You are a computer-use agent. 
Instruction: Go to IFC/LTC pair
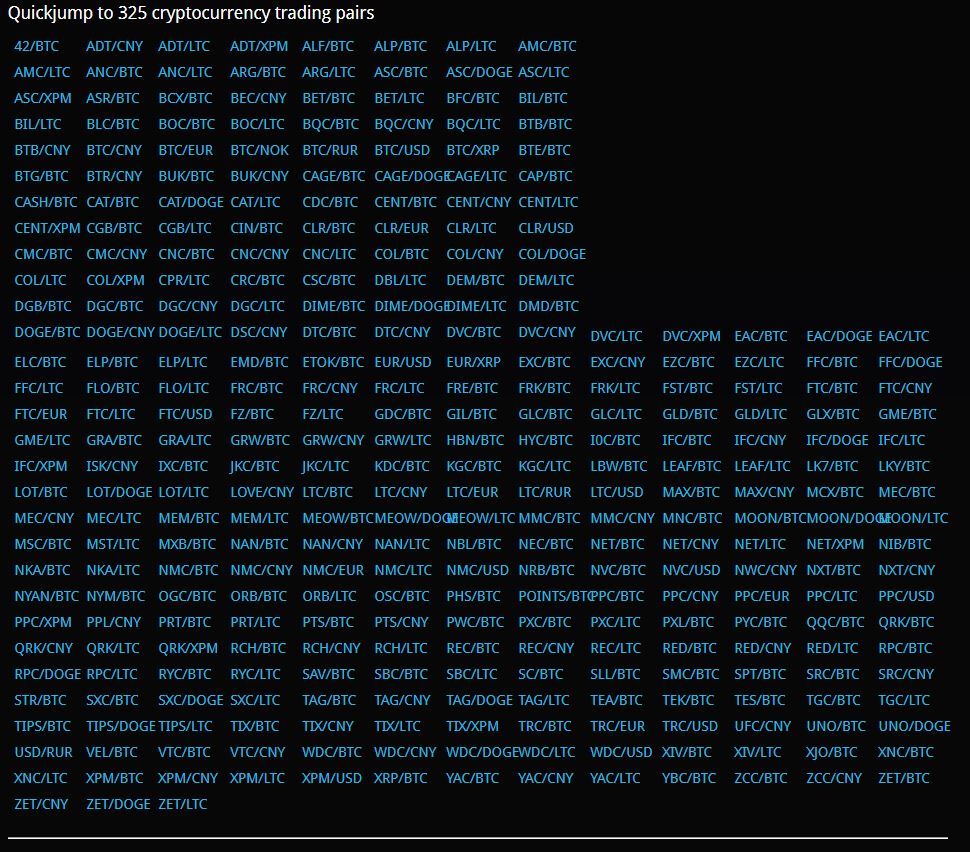(x=901, y=441)
